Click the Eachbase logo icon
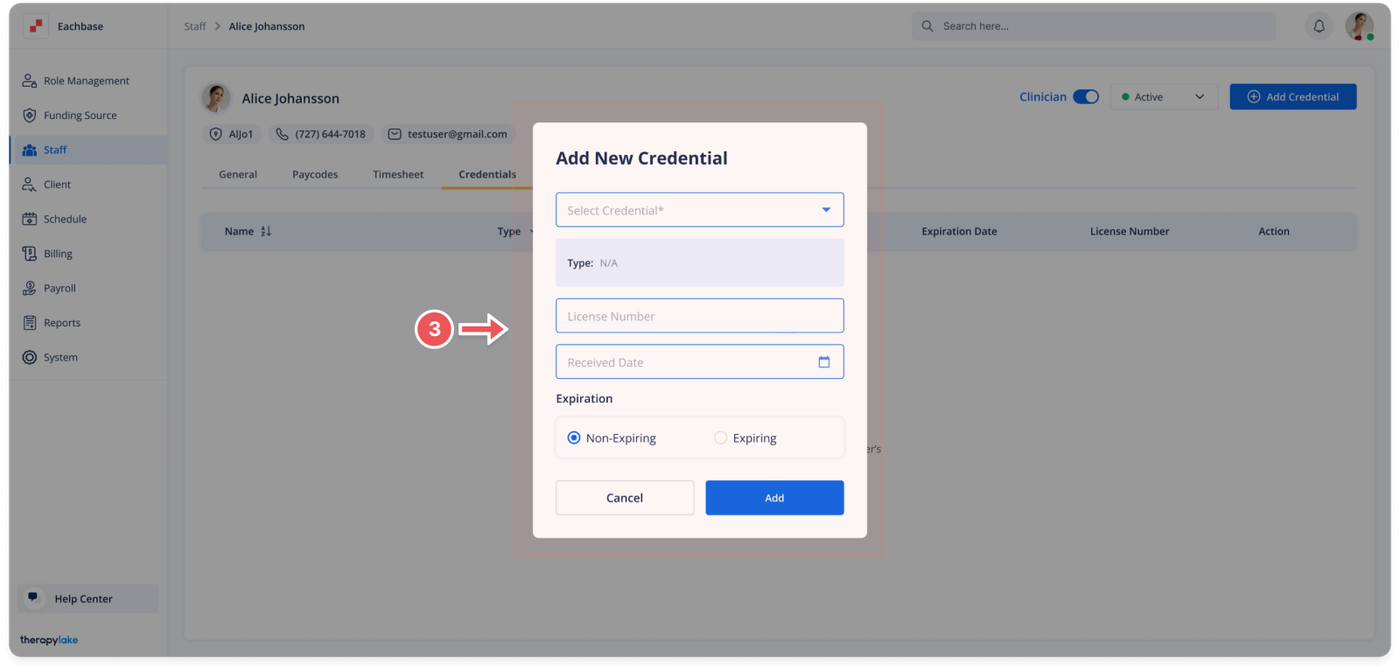Screen dimensions: 1400x672 [x=36, y=26]
